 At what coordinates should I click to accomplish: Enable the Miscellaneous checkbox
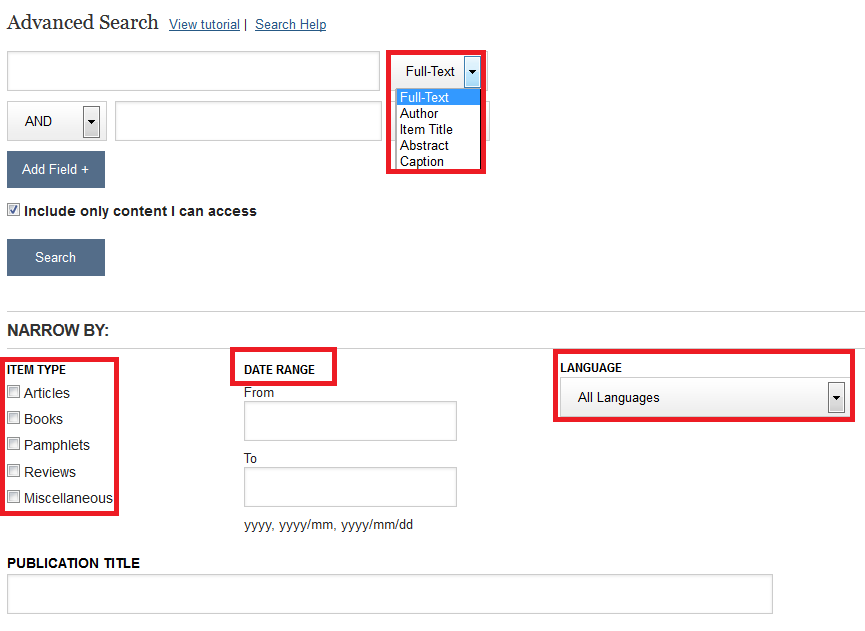(x=13, y=496)
